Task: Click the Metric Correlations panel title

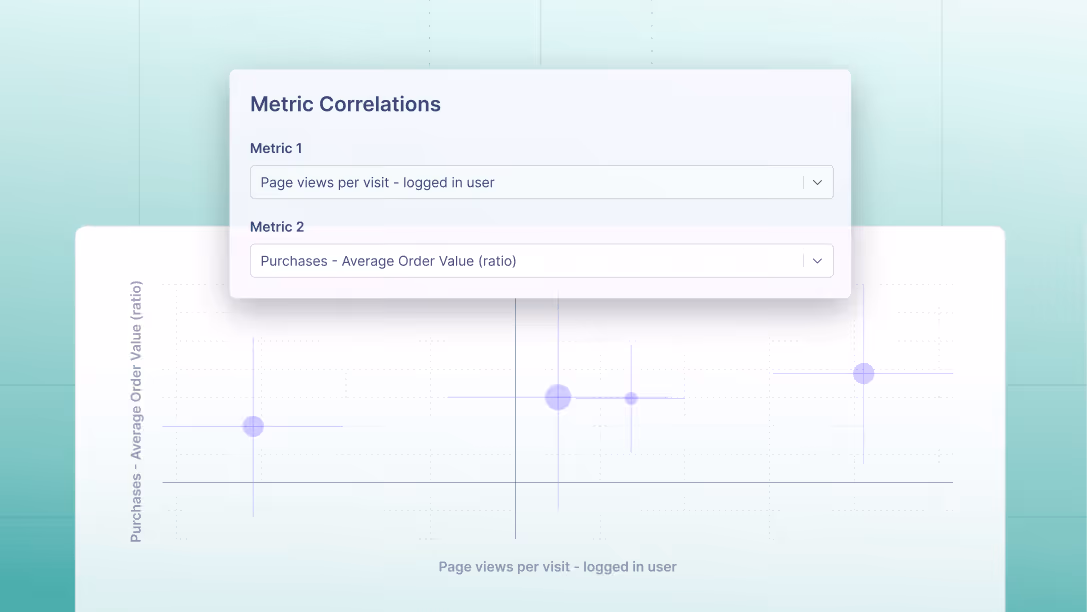Action: (x=345, y=104)
